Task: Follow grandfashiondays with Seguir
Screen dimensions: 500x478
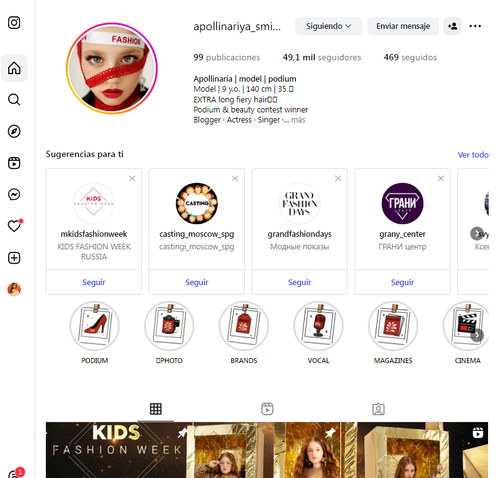Action: tap(299, 282)
